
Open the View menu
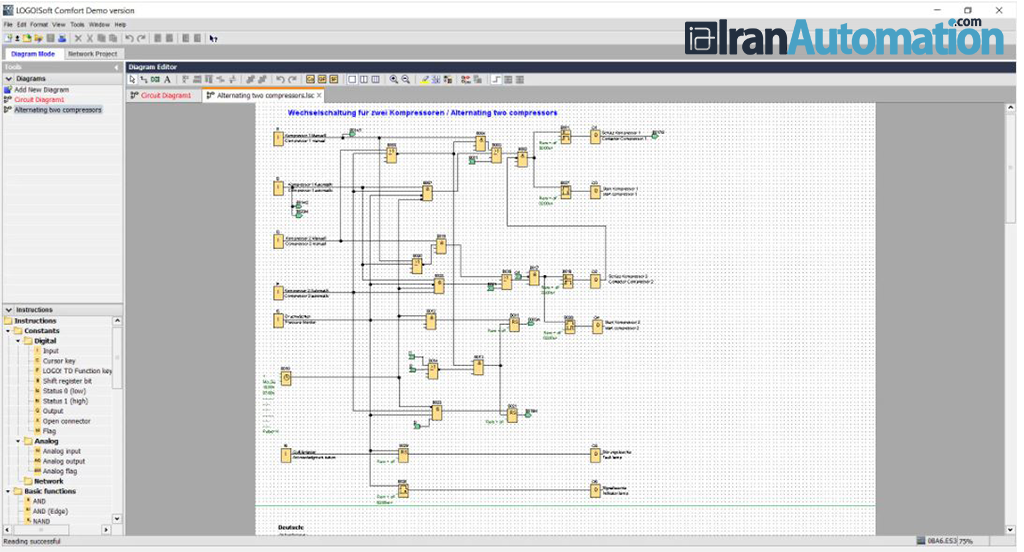click(x=59, y=25)
